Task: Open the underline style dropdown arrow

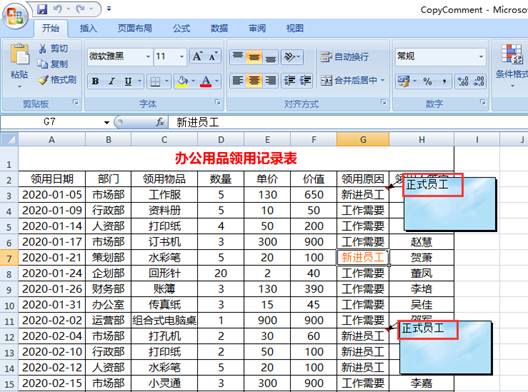Action: [140, 81]
